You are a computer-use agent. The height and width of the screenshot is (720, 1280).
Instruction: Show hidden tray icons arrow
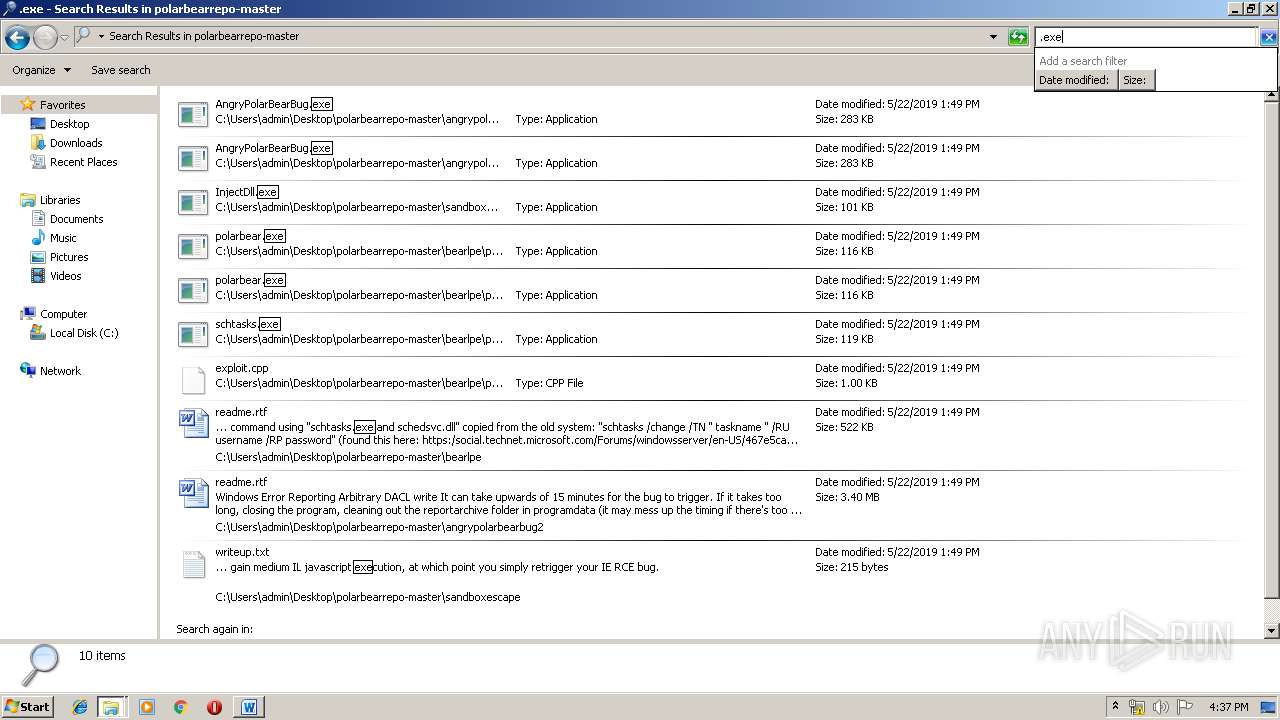tap(1116, 706)
